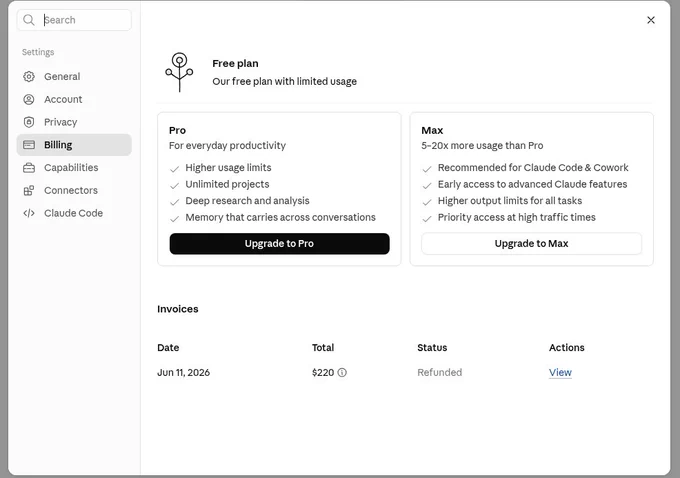Image resolution: width=680 pixels, height=478 pixels.
Task: Click 'Priority access at high traffic times'
Action: (x=517, y=217)
